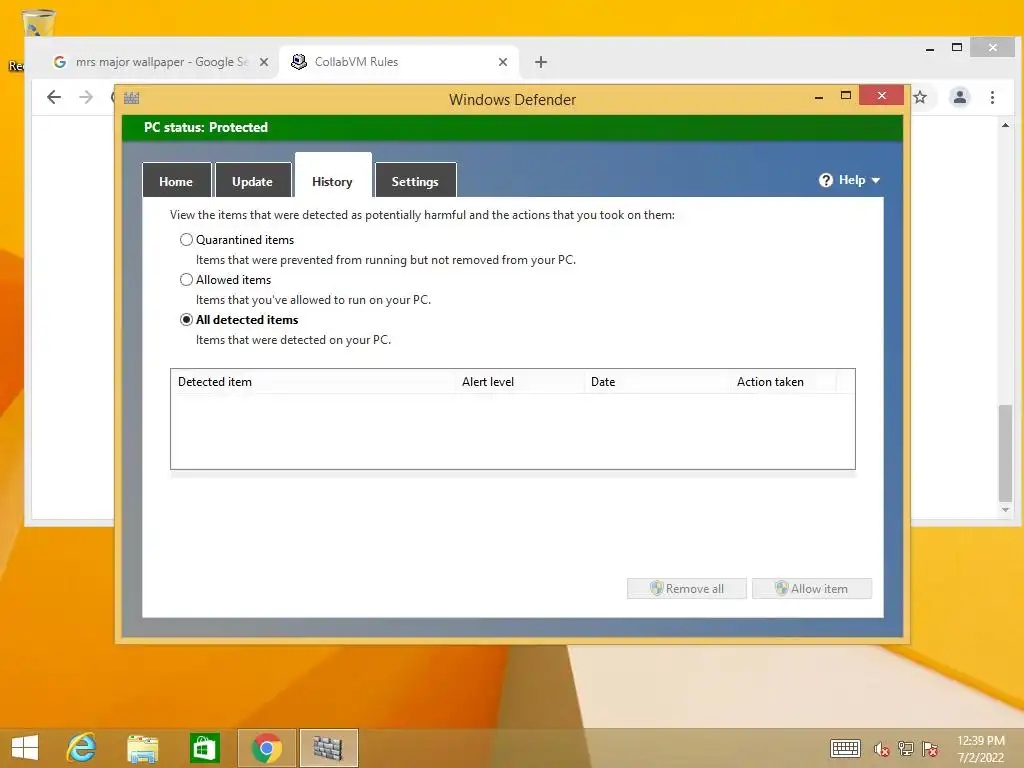
Task: Open the Update tab in Windows Defender
Action: [253, 181]
